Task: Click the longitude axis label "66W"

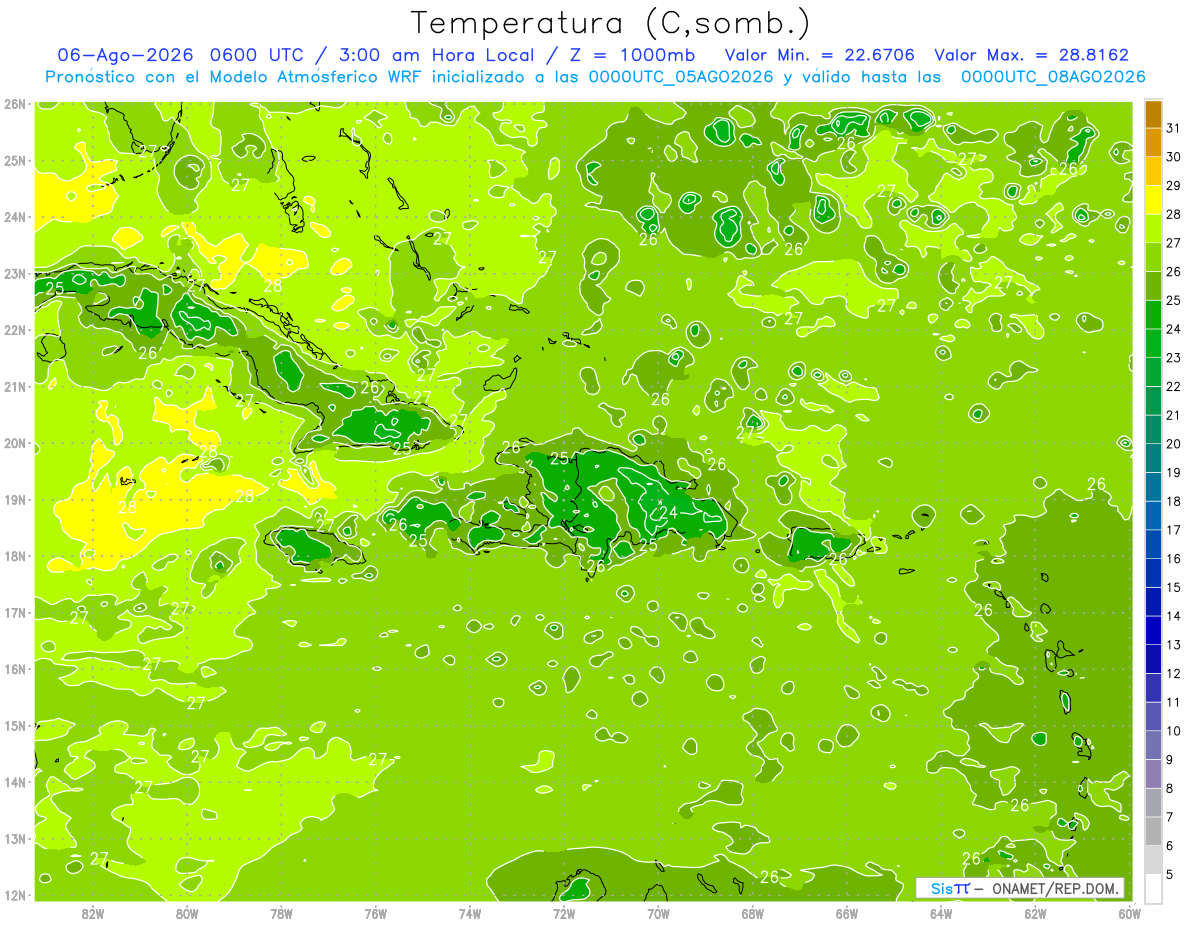Action: click(846, 913)
